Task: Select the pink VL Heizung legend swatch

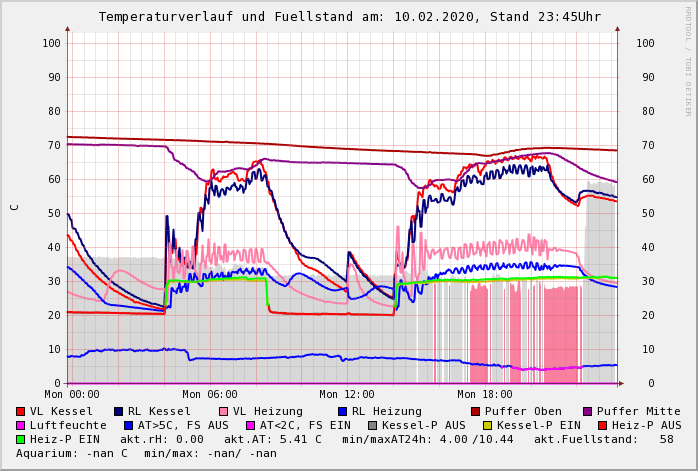Action: (224, 411)
